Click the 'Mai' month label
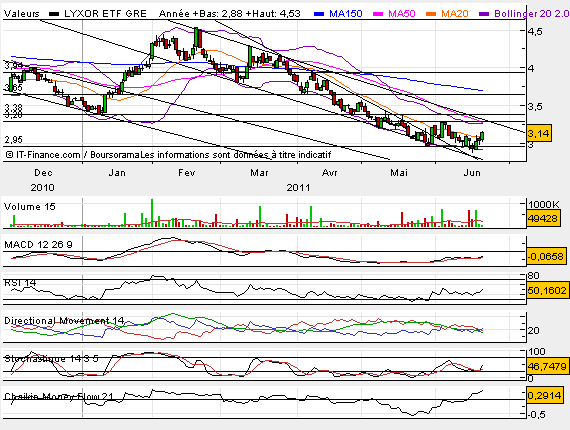The height and width of the screenshot is (430, 570). click(x=399, y=173)
